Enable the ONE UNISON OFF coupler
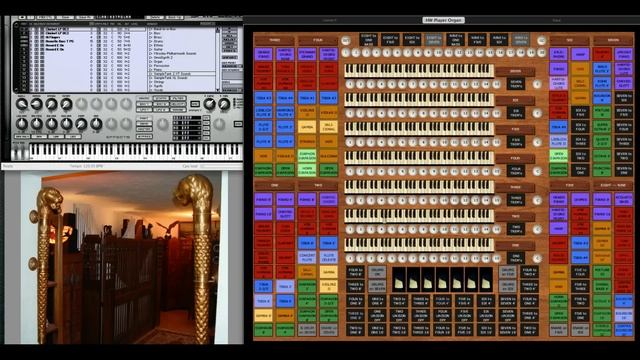 pyautogui.click(x=377, y=315)
